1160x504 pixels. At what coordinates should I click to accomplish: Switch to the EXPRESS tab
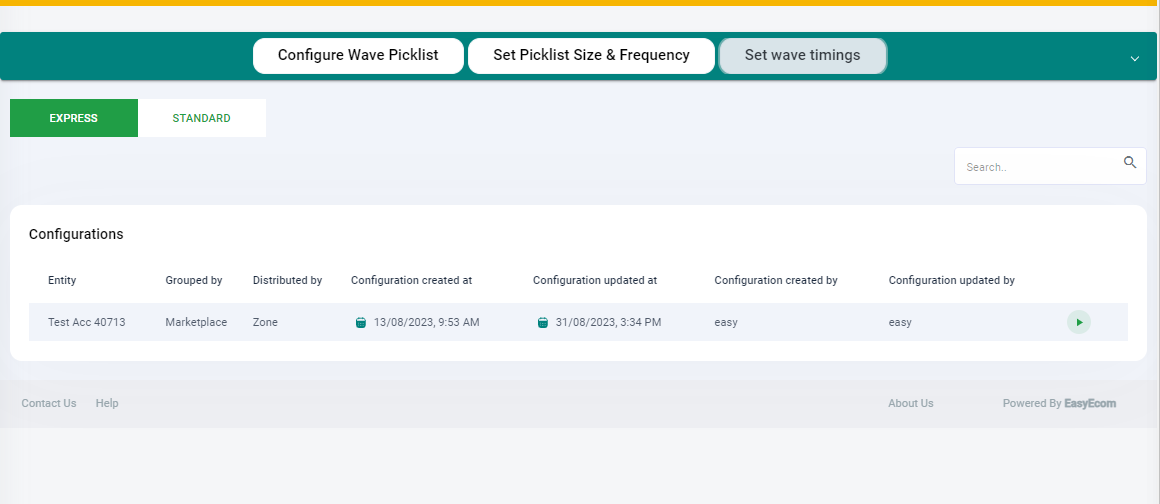pos(74,118)
